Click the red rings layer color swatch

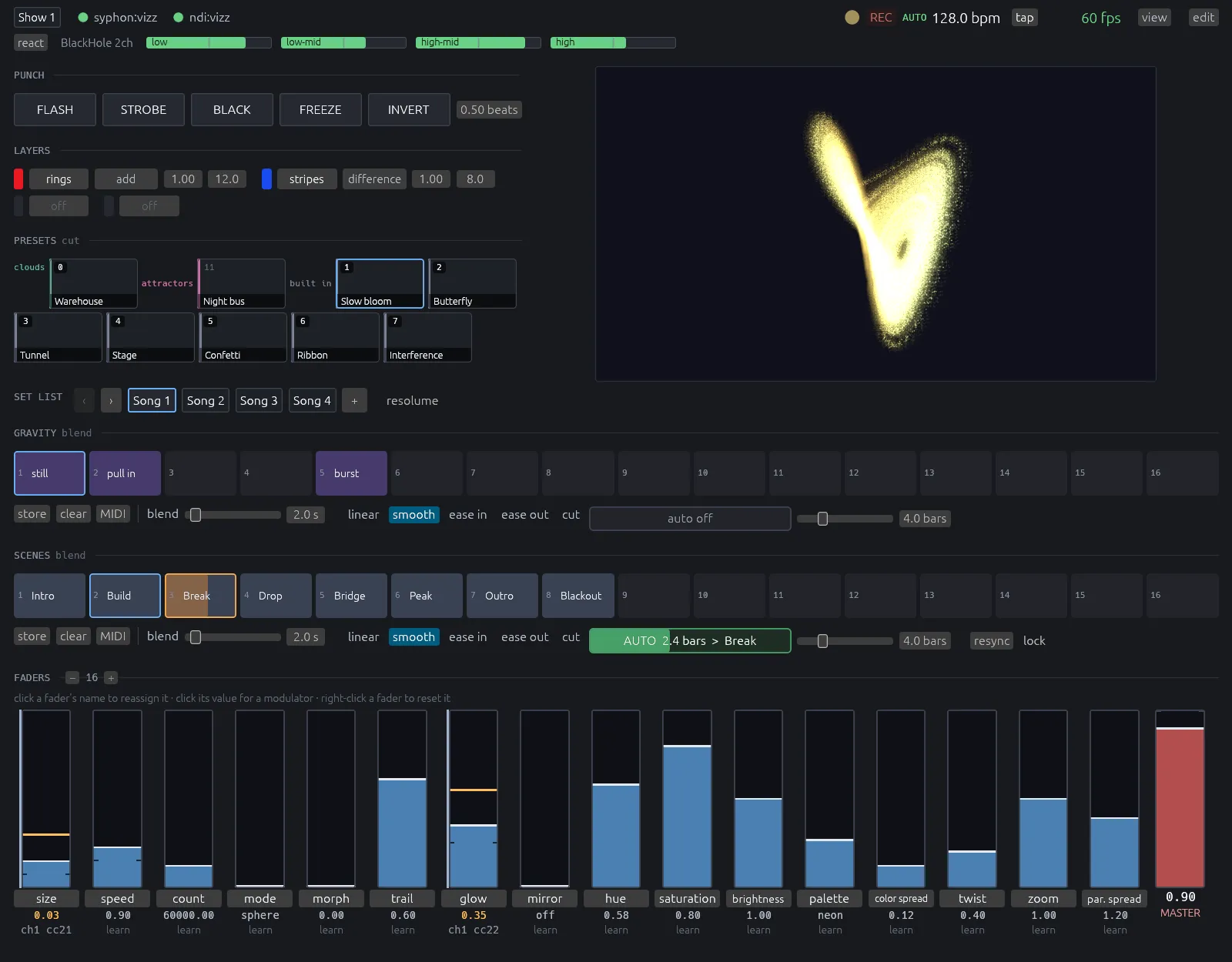18,179
